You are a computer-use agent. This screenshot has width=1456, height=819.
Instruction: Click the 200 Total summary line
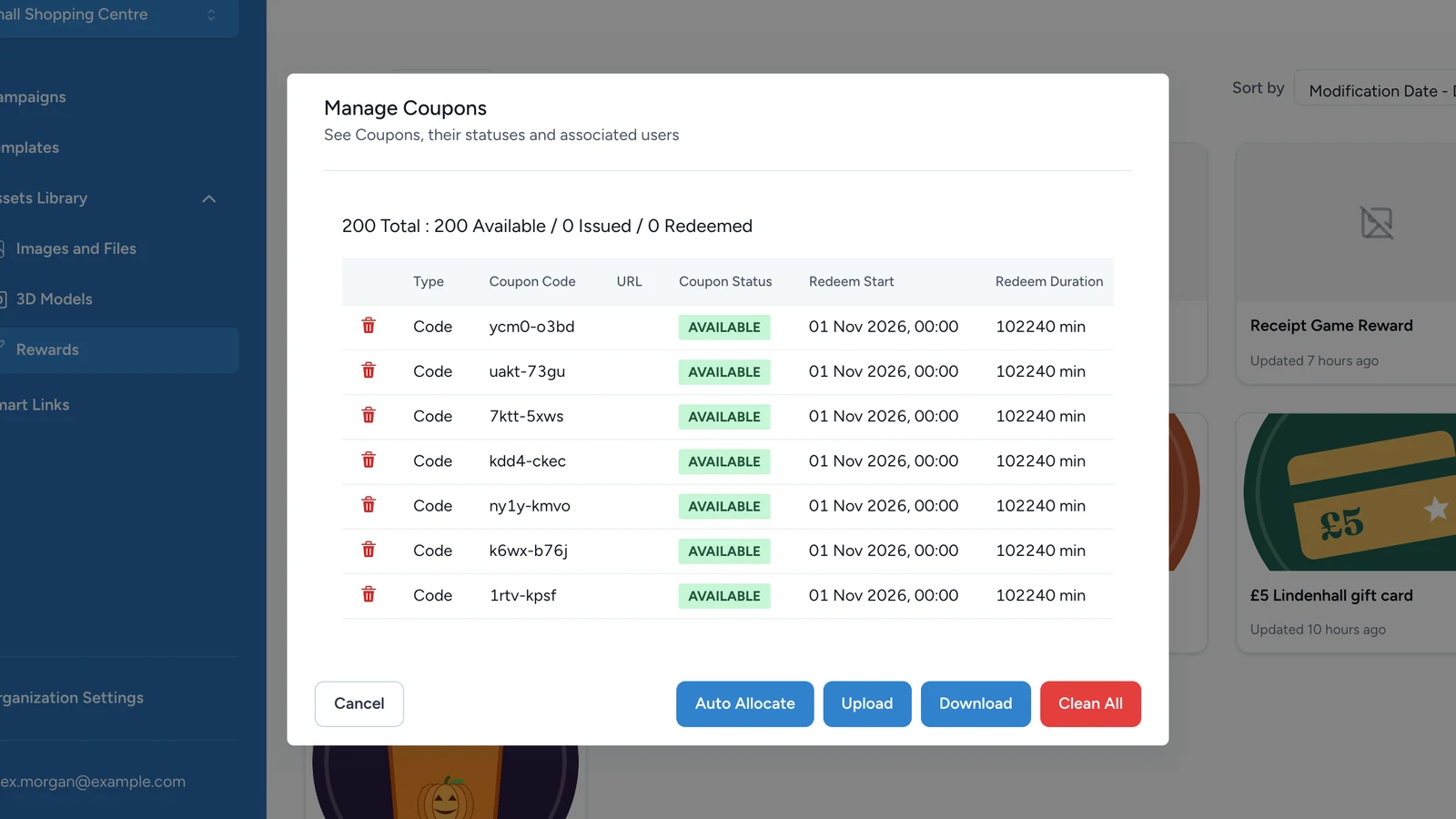pyautogui.click(x=547, y=226)
